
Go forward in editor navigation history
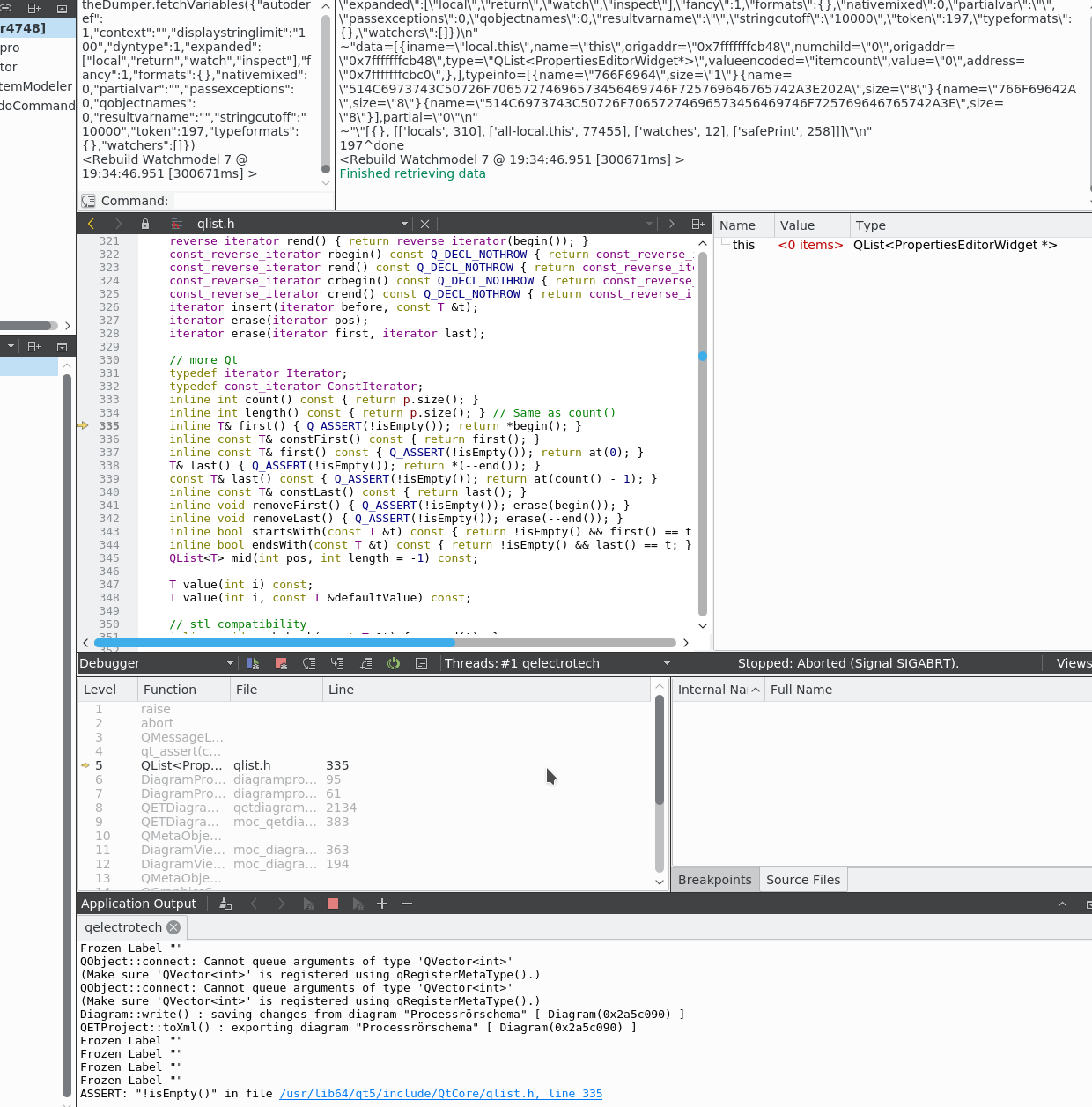tap(118, 224)
